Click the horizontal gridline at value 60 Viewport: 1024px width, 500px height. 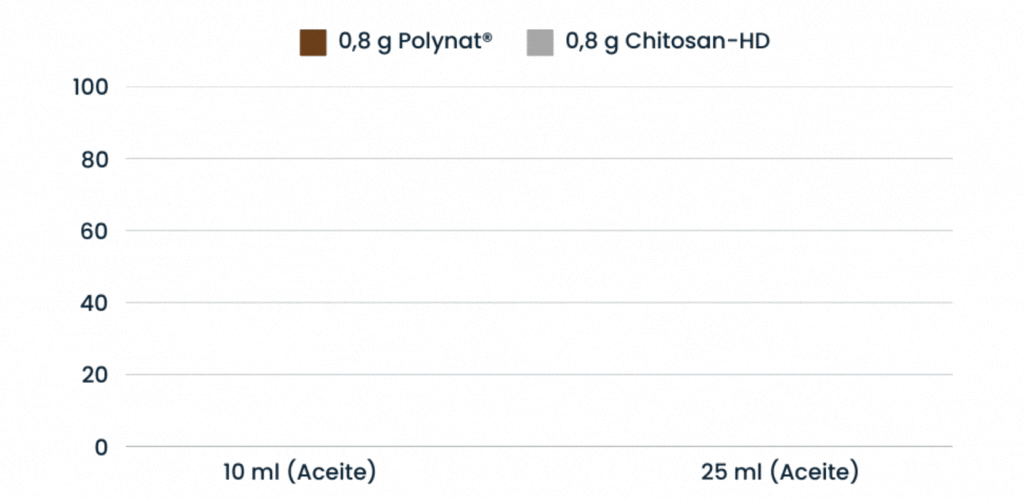point(540,231)
